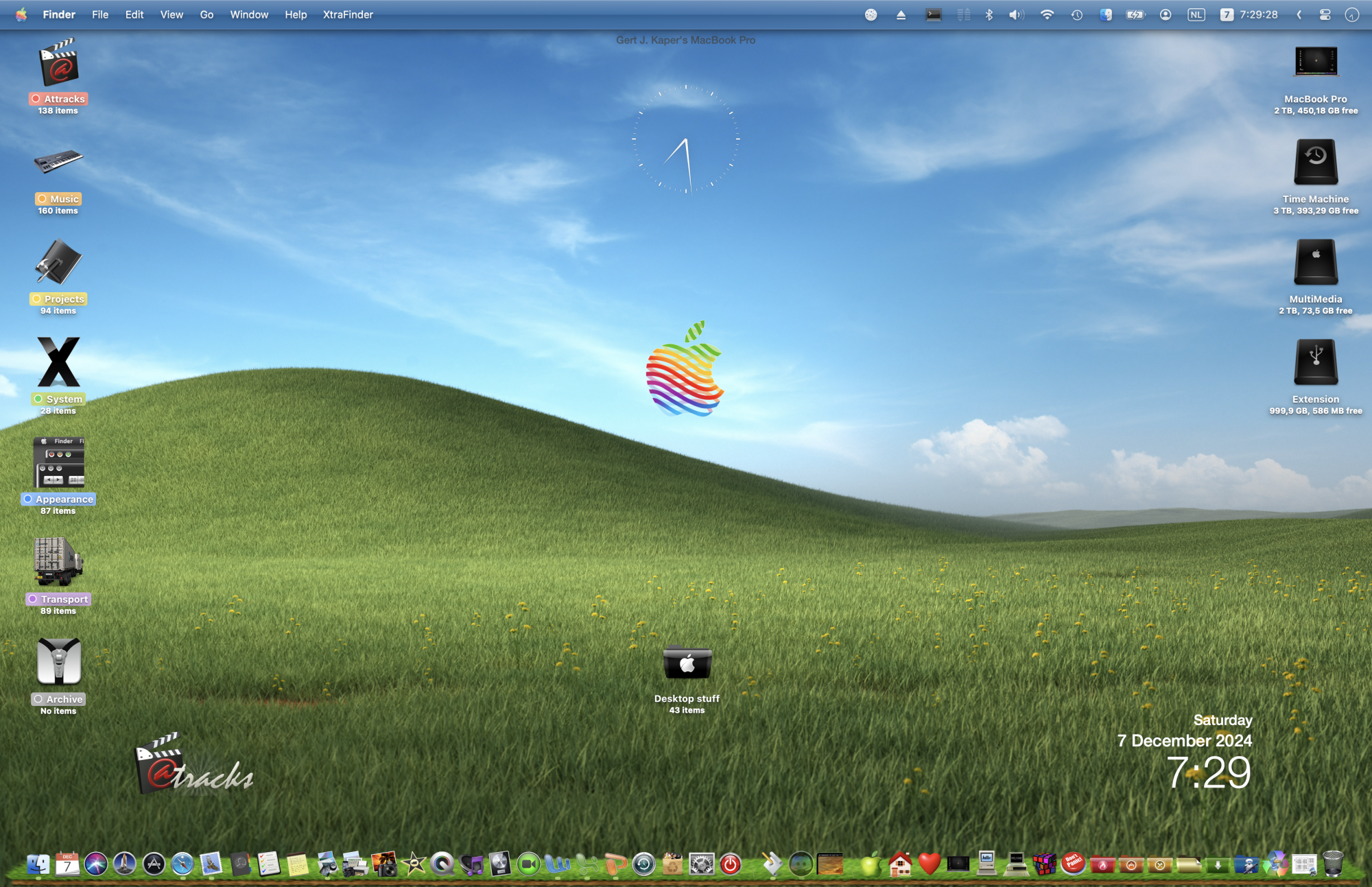The width and height of the screenshot is (1372, 887).
Task: Open the Help menu
Action: click(296, 14)
